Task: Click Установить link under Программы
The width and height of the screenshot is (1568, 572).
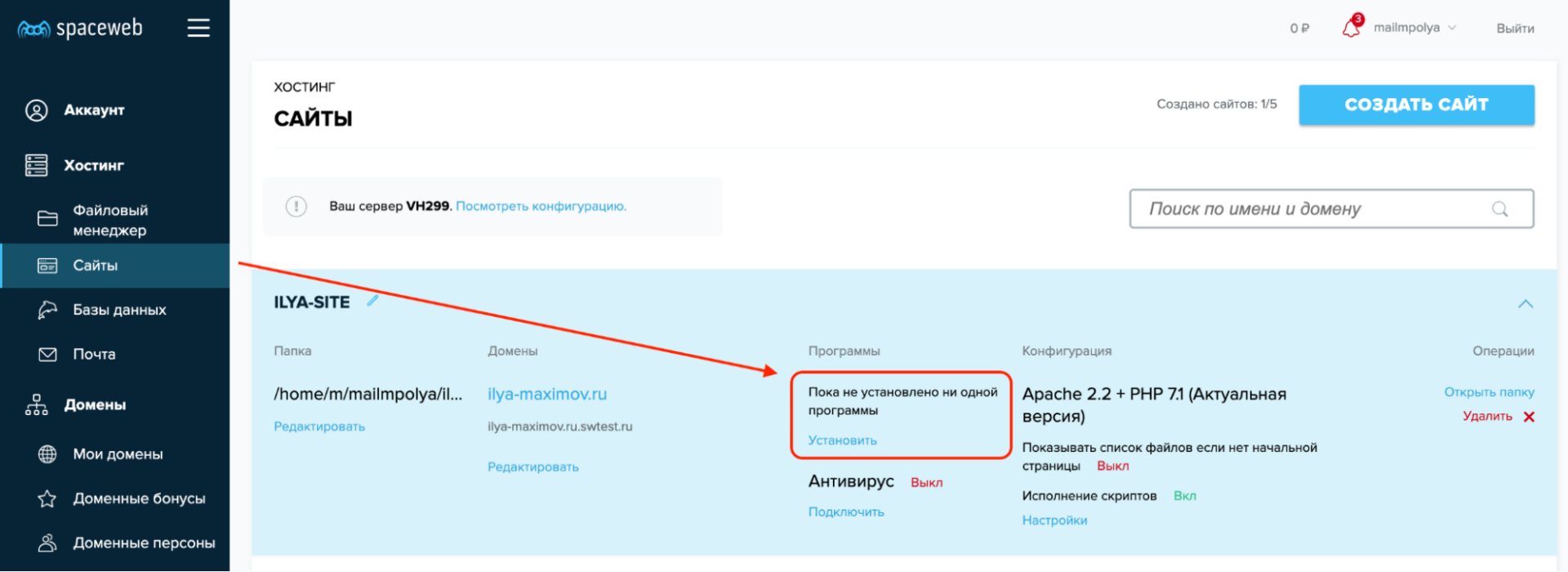Action: pos(842,440)
